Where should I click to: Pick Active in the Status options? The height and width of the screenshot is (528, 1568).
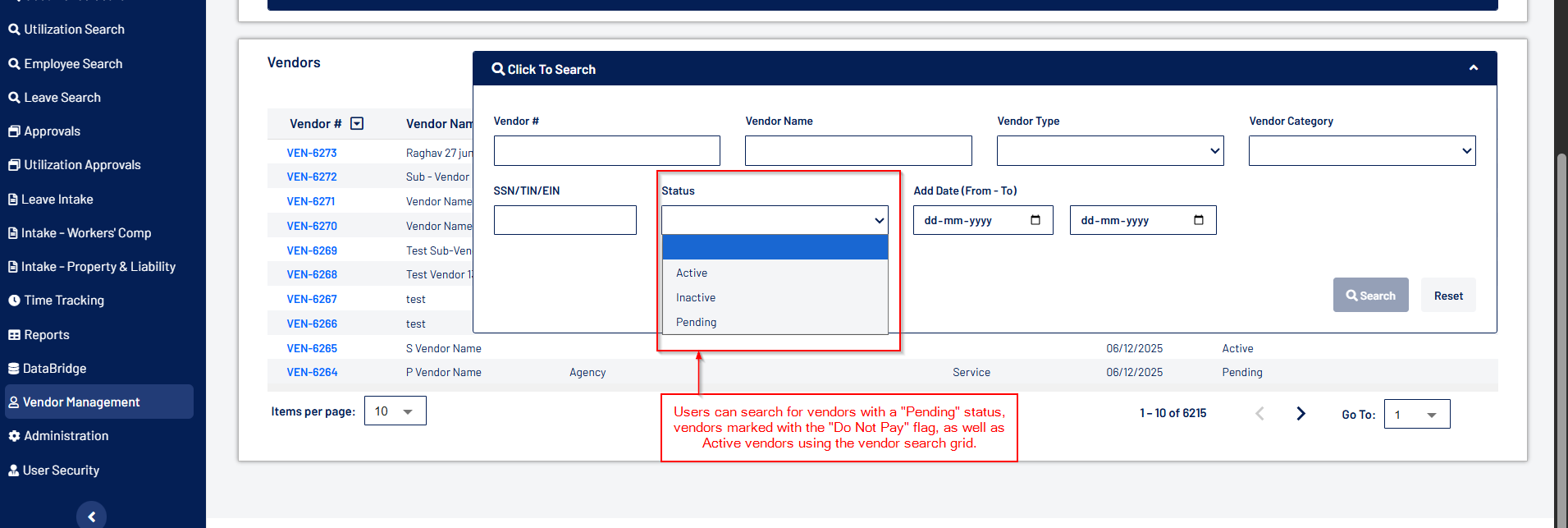tap(692, 273)
